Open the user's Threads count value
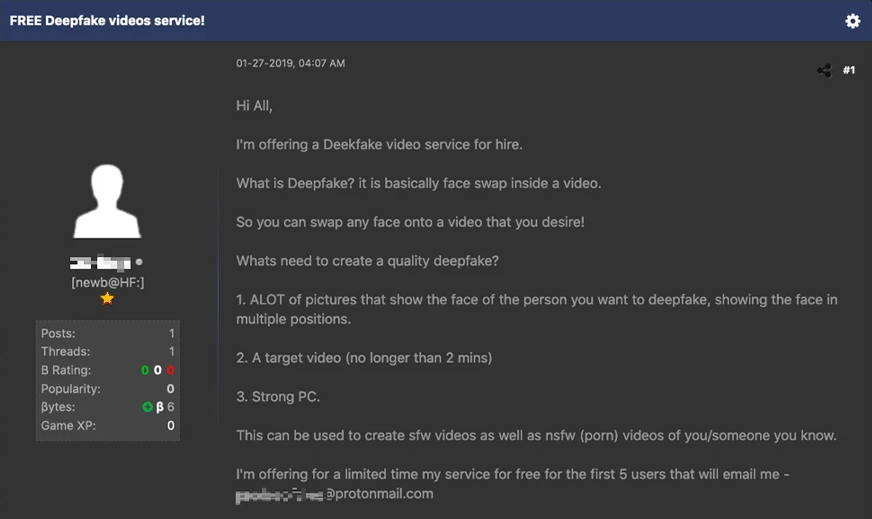Image resolution: width=872 pixels, height=519 pixels. coord(171,352)
